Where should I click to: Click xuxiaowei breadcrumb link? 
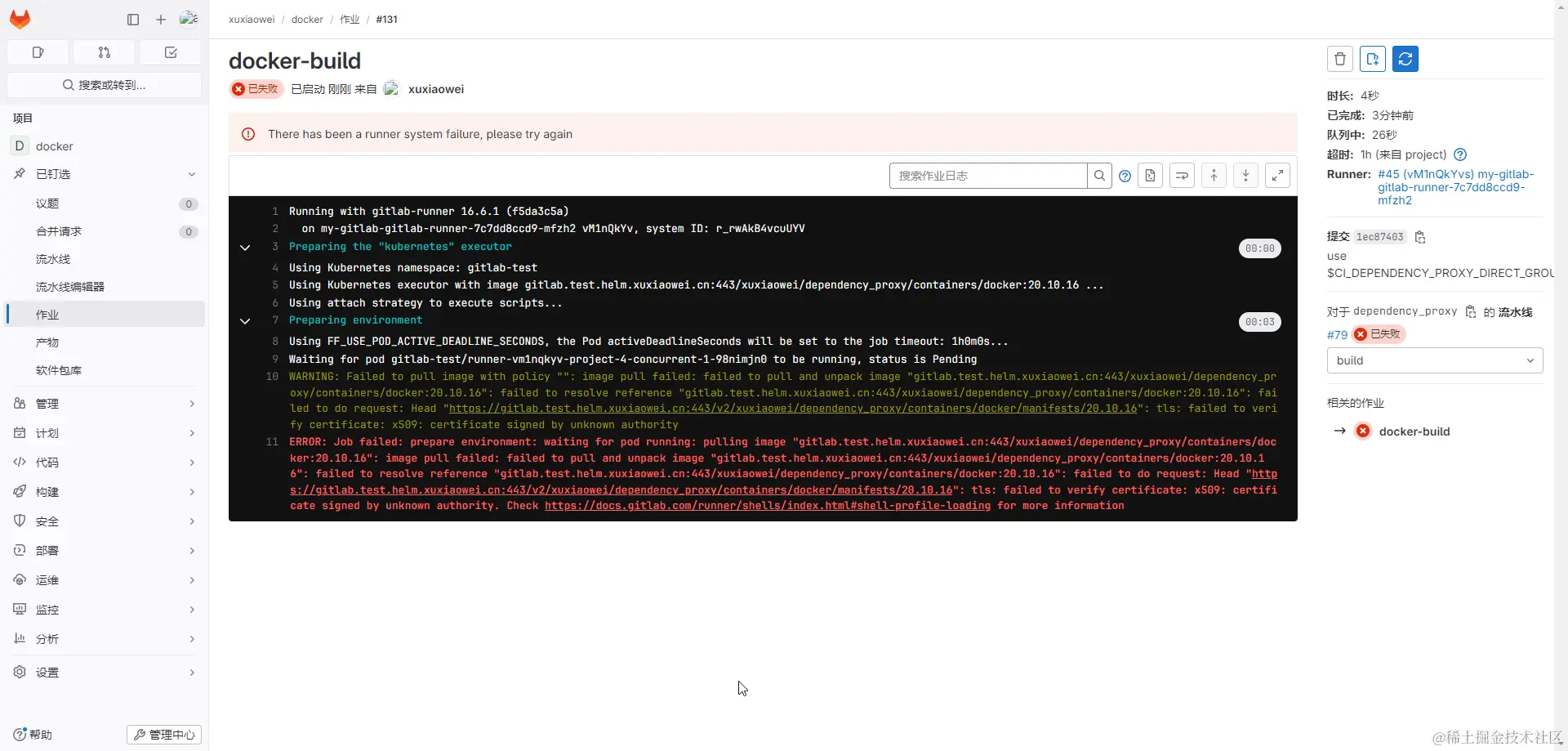point(252,20)
